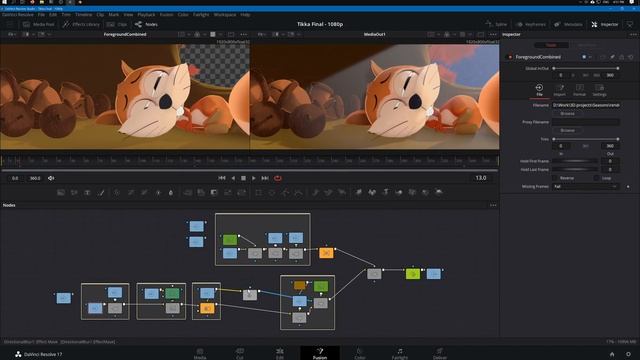Add a Blur node from the toolbar
This screenshot has width=640, height=360.
point(171,192)
